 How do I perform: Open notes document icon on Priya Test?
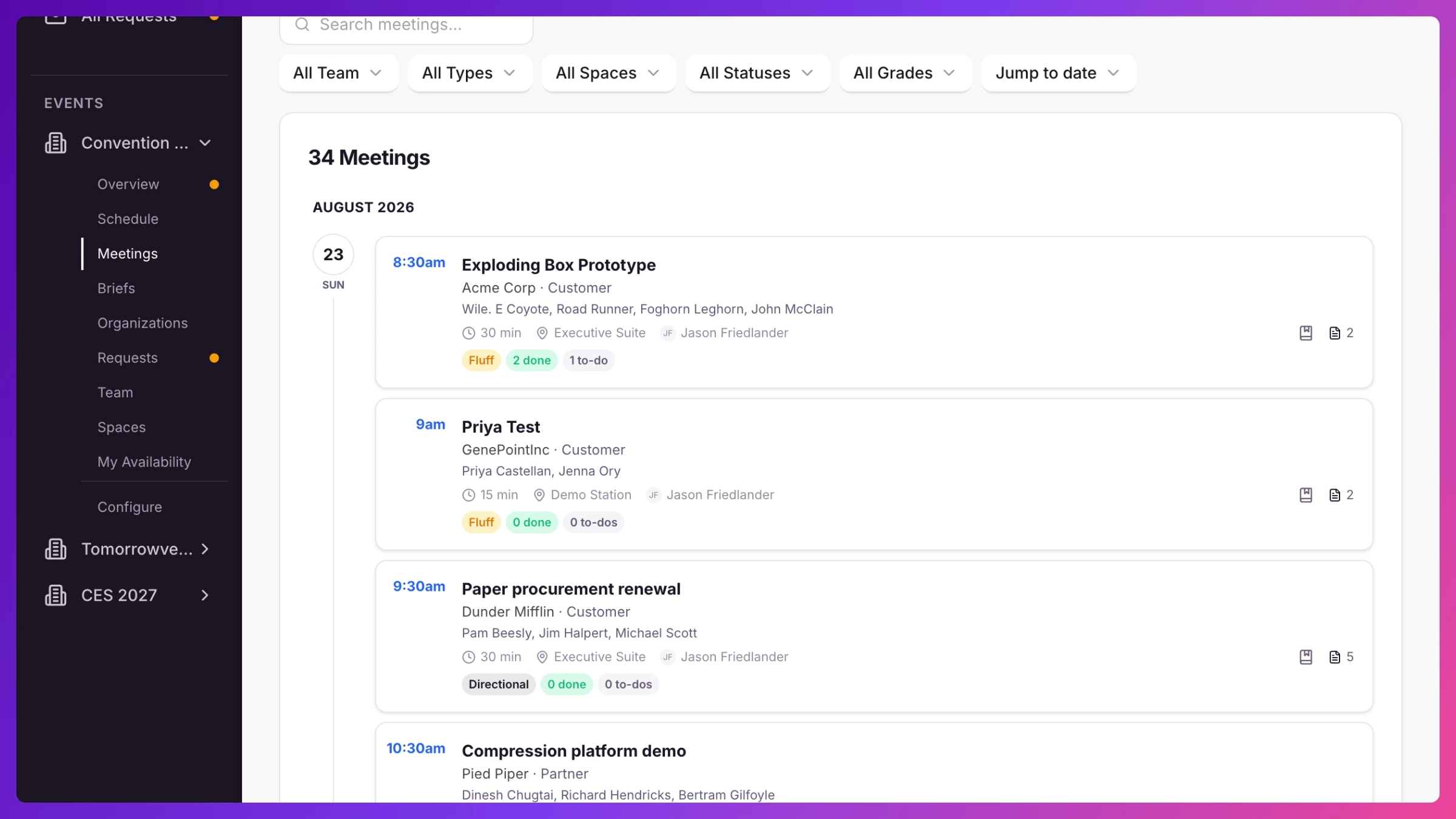click(1335, 495)
